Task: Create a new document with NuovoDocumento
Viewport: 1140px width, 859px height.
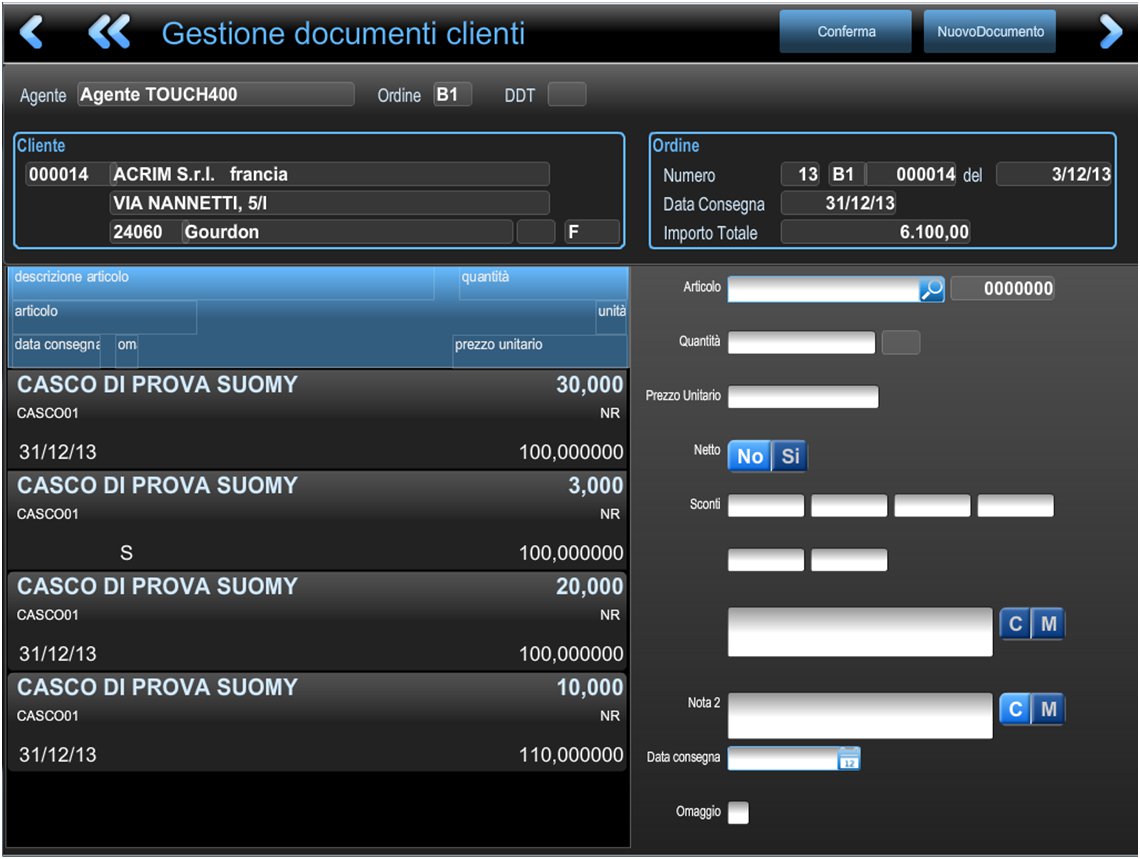Action: (x=990, y=31)
